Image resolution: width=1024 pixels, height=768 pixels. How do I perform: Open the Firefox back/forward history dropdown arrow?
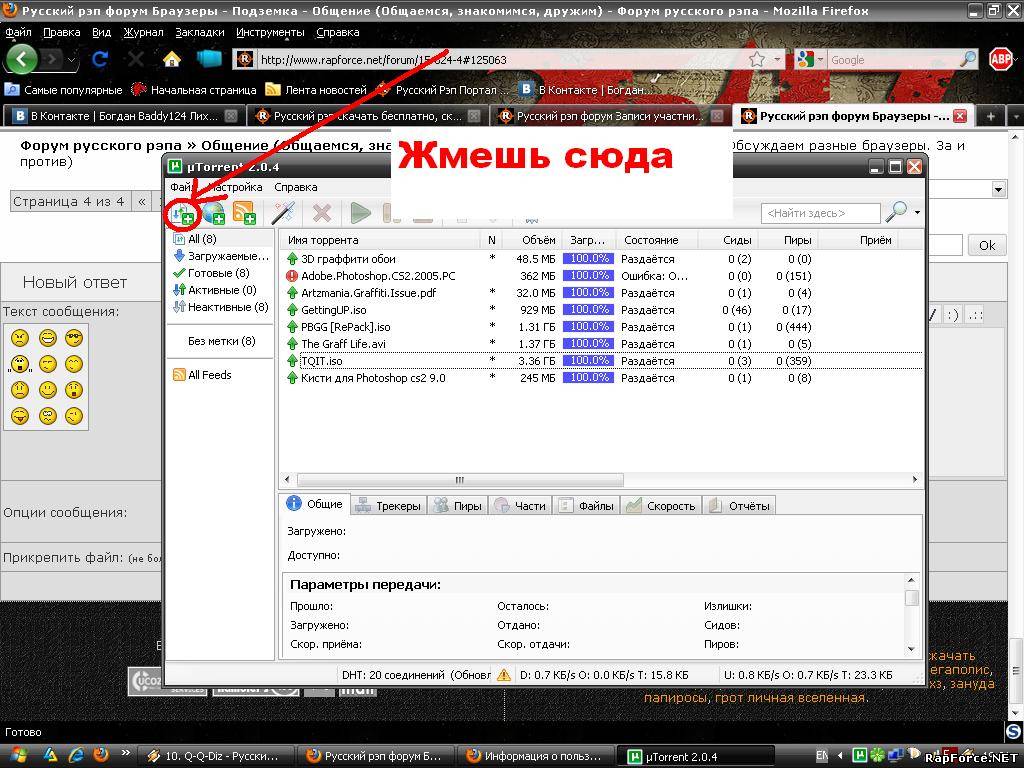click(x=72, y=60)
